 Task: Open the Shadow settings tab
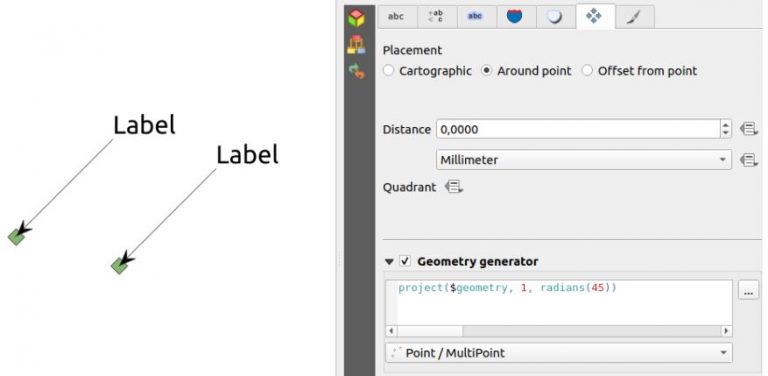[x=554, y=17]
